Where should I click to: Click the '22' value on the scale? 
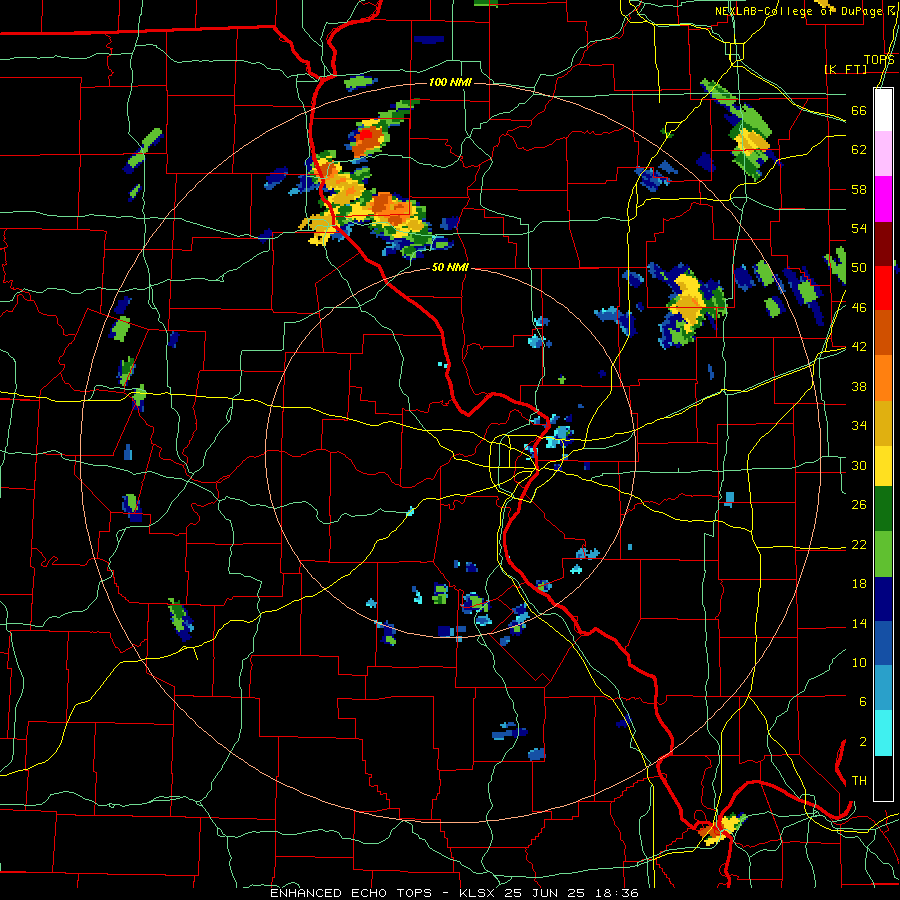[x=859, y=544]
